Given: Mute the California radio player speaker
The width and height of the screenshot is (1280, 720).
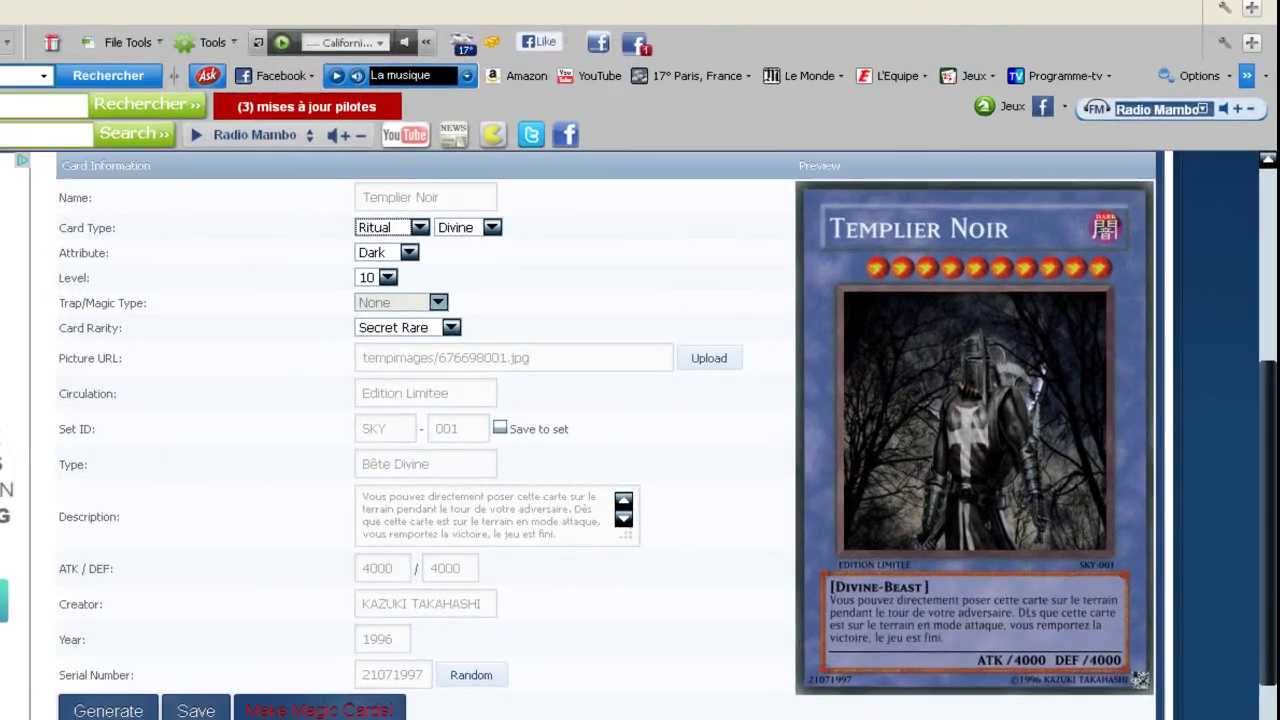Looking at the screenshot, I should tap(404, 42).
